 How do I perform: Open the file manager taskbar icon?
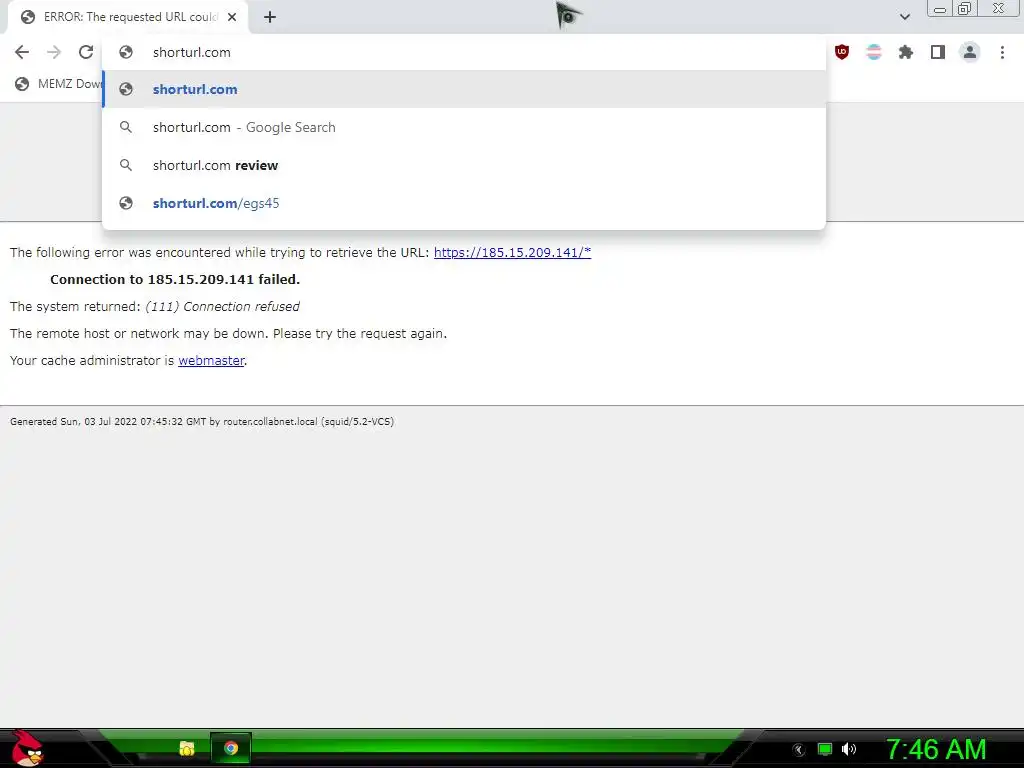[x=187, y=748]
